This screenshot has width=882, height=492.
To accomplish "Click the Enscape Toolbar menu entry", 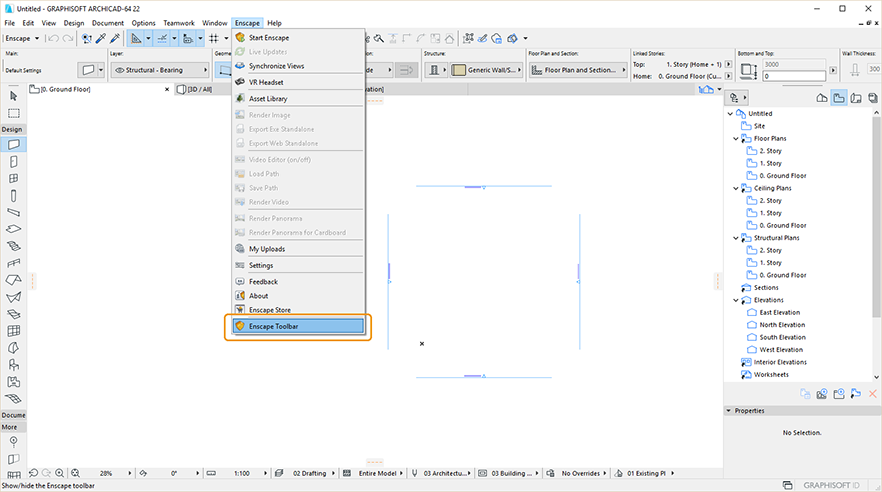I will click(x=297, y=326).
